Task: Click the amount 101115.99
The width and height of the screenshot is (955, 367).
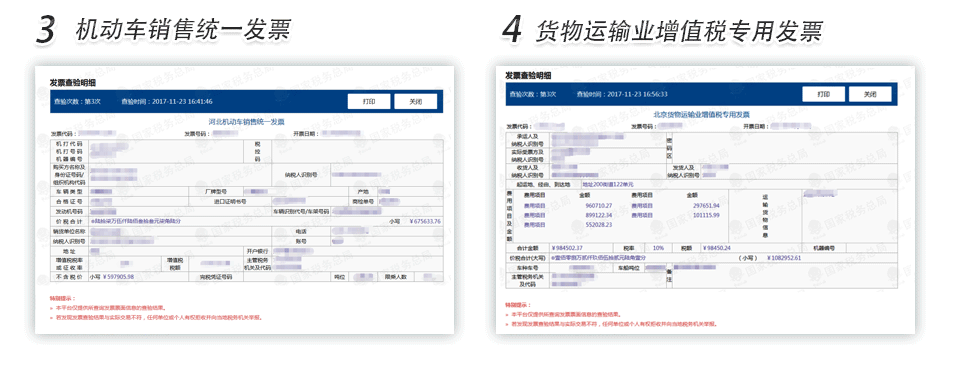Action: pyautogui.click(x=707, y=215)
